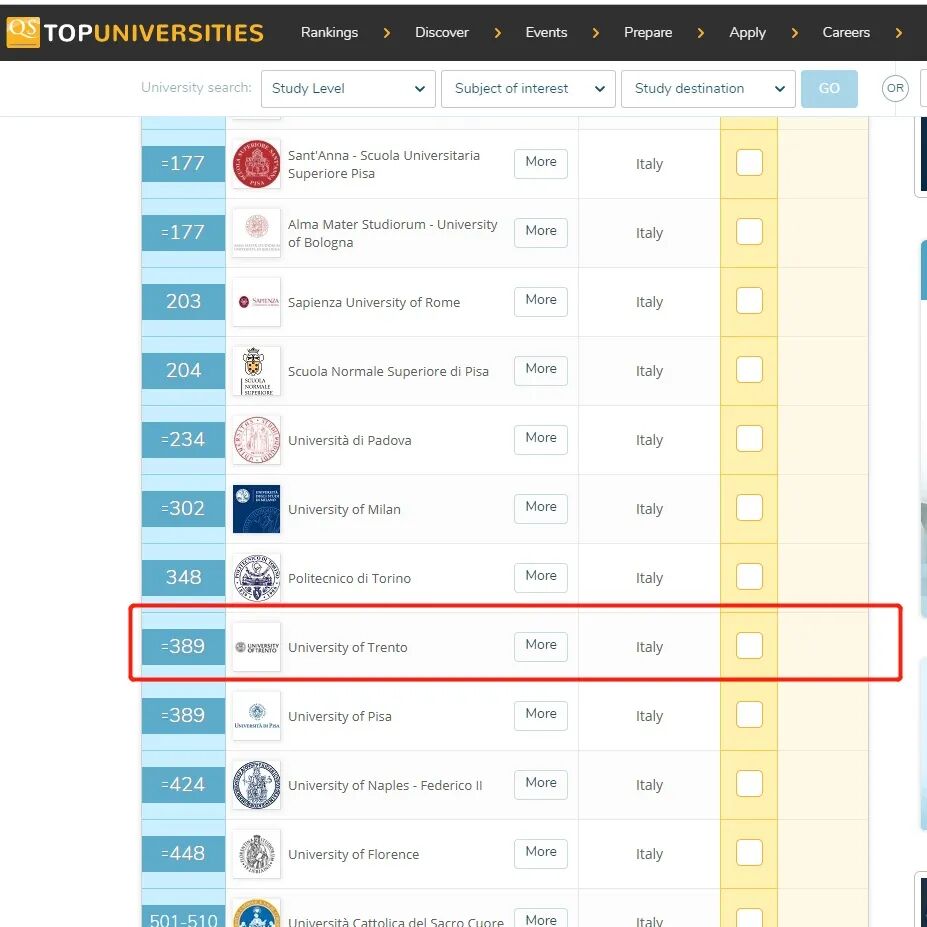Screen dimensions: 927x927
Task: Tick compare checkbox for Scuola Normale Superiore
Action: (x=749, y=369)
